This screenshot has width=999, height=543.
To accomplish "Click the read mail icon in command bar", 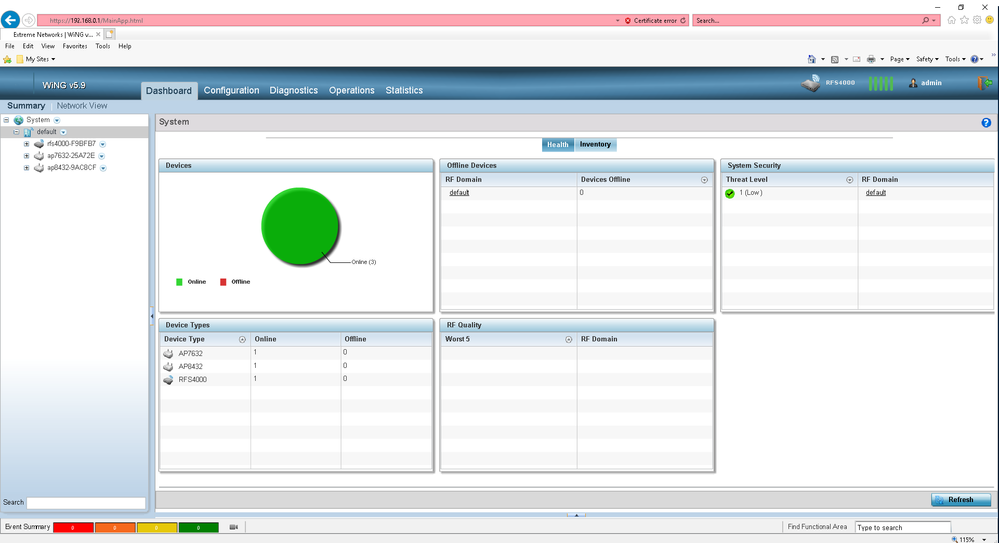I will [x=856, y=59].
